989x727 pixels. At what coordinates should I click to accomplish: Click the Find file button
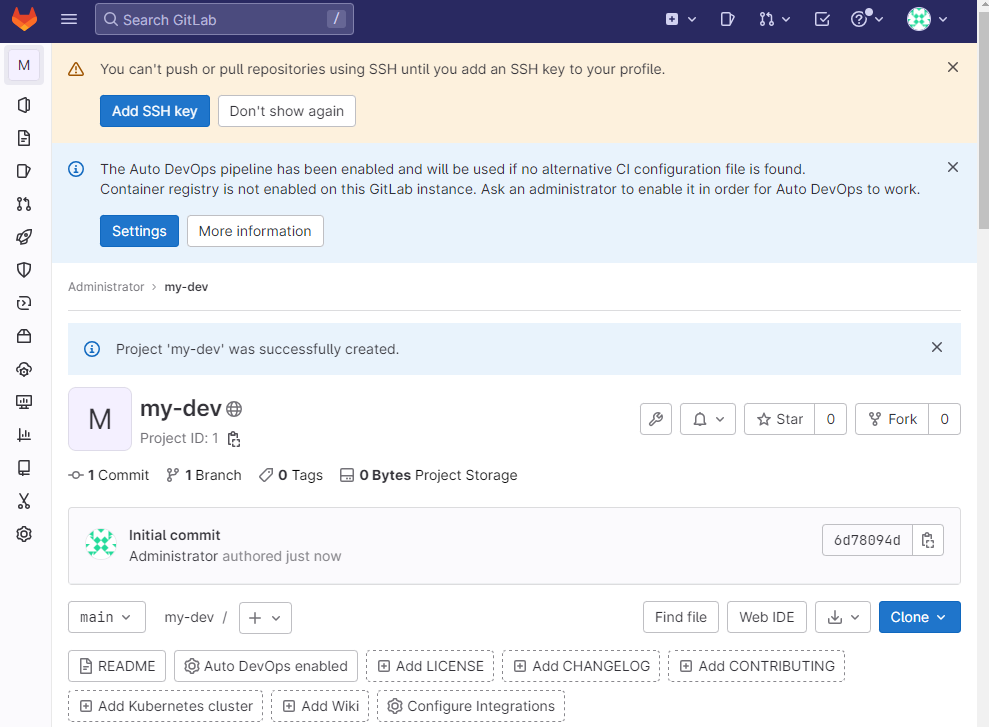(x=681, y=617)
